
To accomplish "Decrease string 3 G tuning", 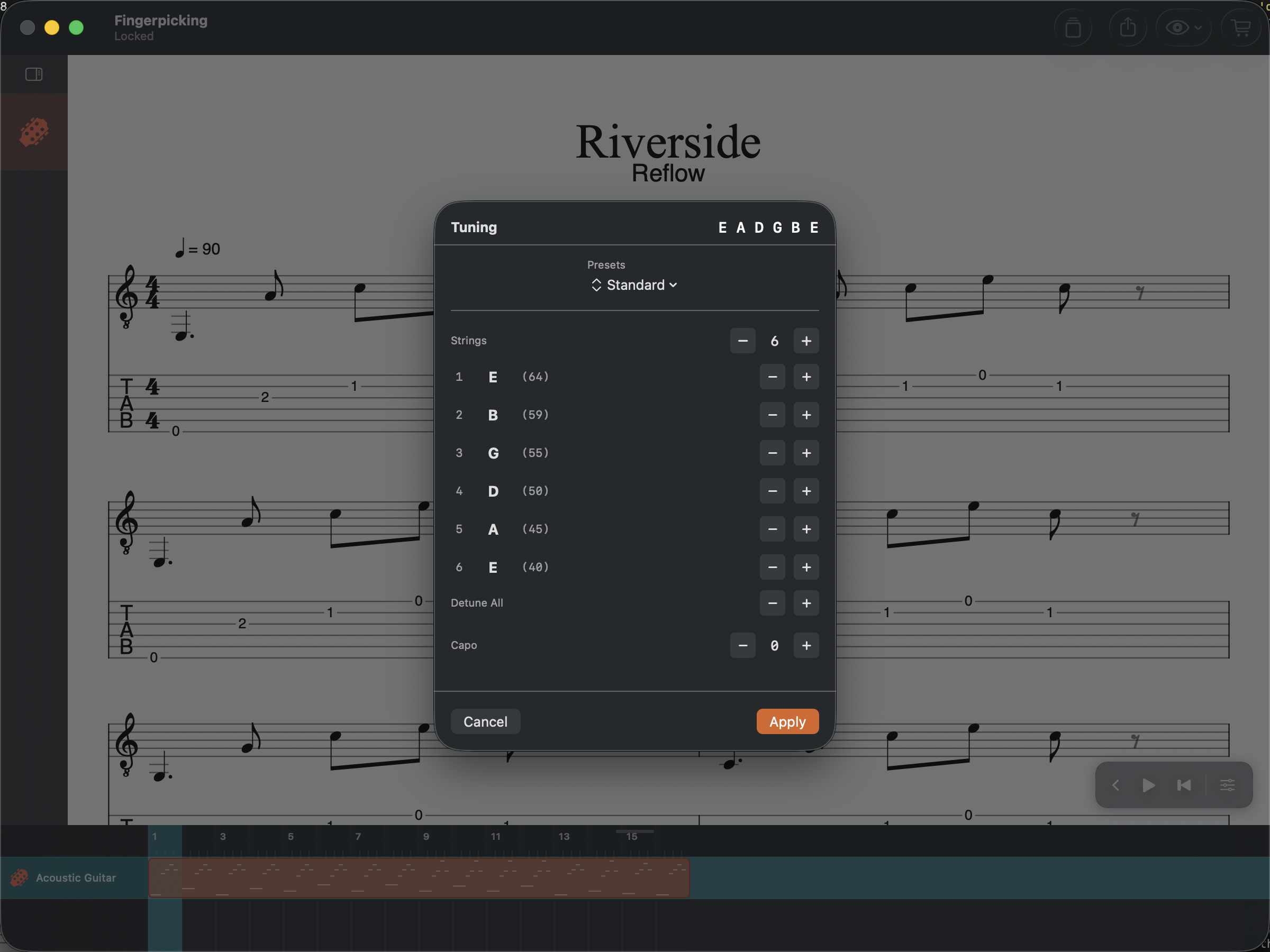I will tap(772, 453).
